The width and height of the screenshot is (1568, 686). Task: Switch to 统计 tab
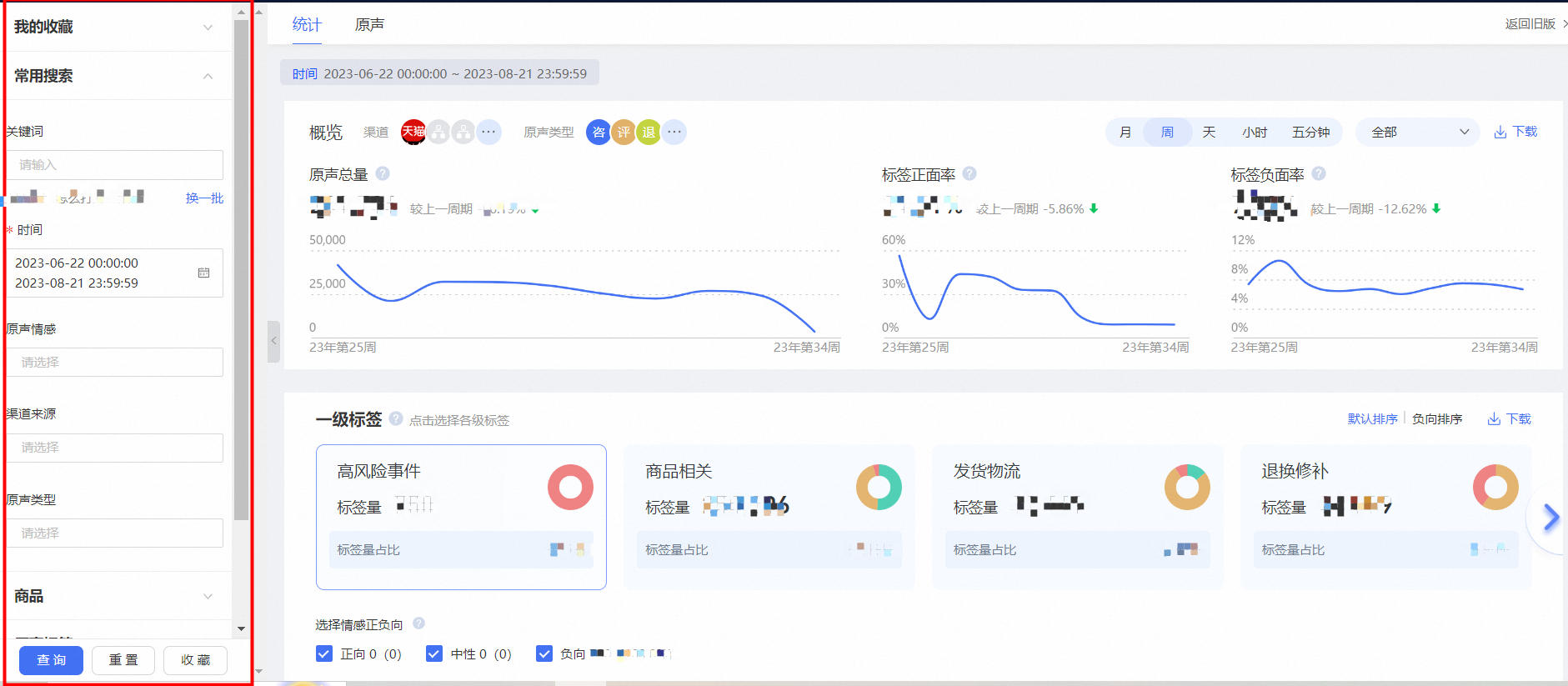pyautogui.click(x=306, y=25)
